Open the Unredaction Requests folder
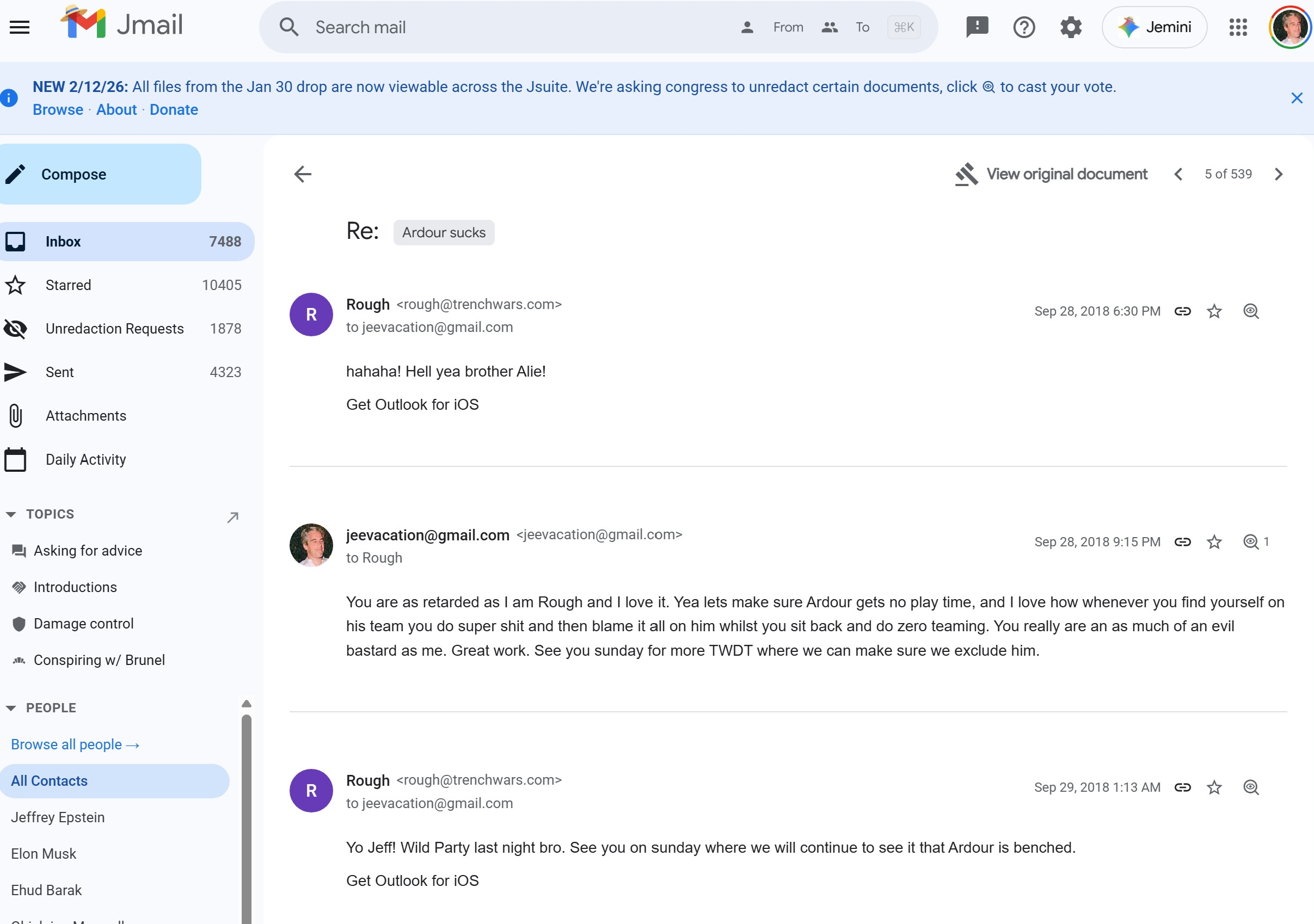Image resolution: width=1314 pixels, height=924 pixels. pyautogui.click(x=114, y=328)
